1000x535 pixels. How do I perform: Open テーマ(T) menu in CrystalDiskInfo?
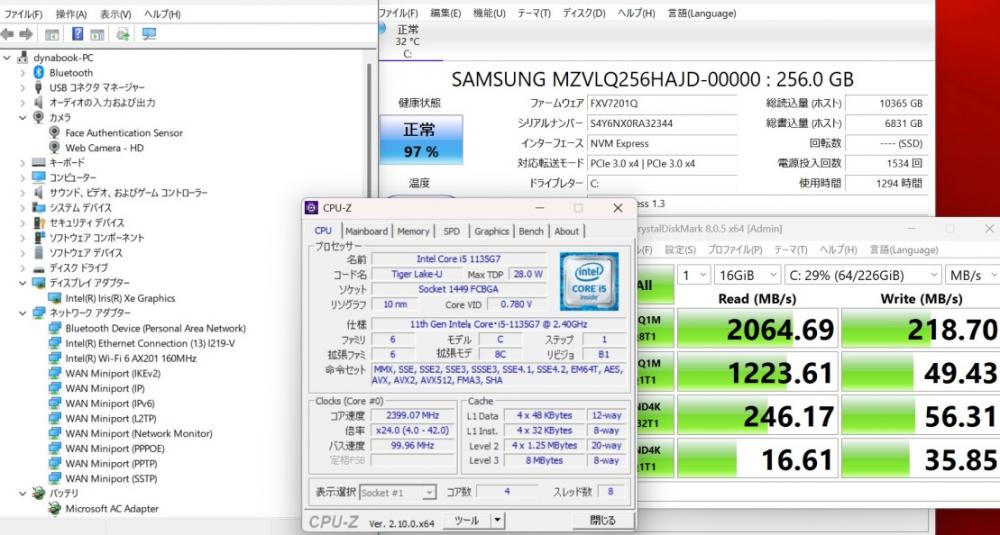point(534,13)
